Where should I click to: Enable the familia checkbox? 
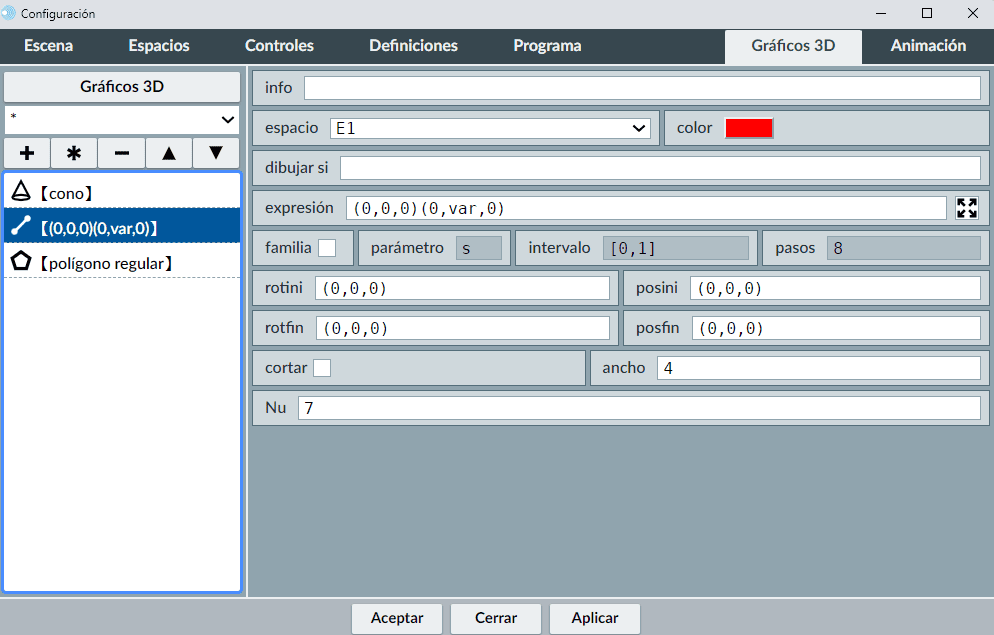327,248
